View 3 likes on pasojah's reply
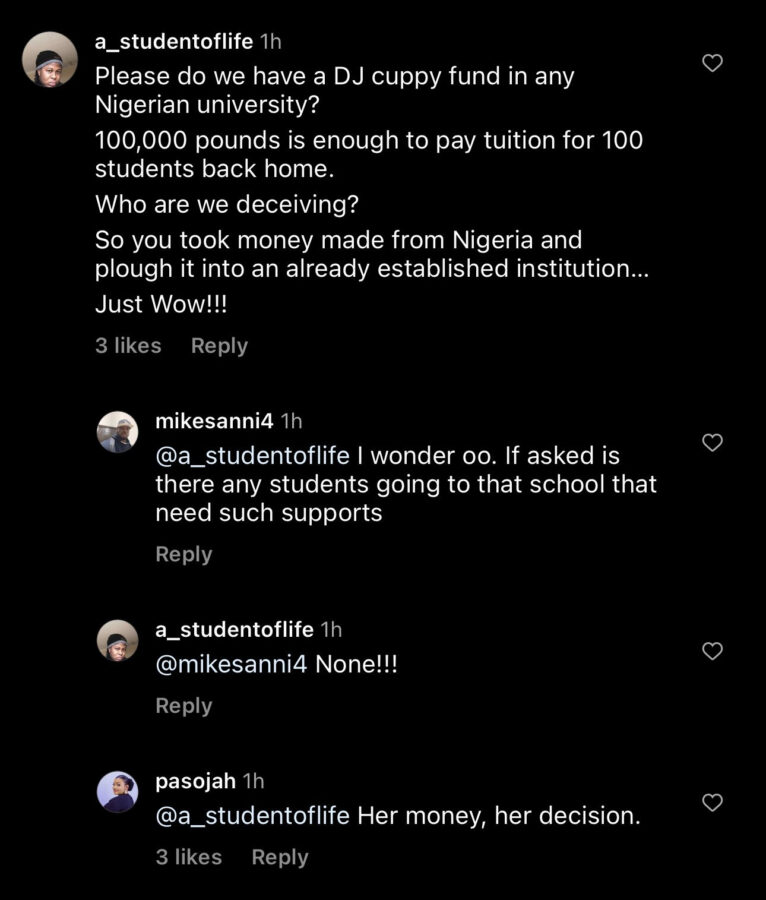This screenshot has height=900, width=766. 189,857
